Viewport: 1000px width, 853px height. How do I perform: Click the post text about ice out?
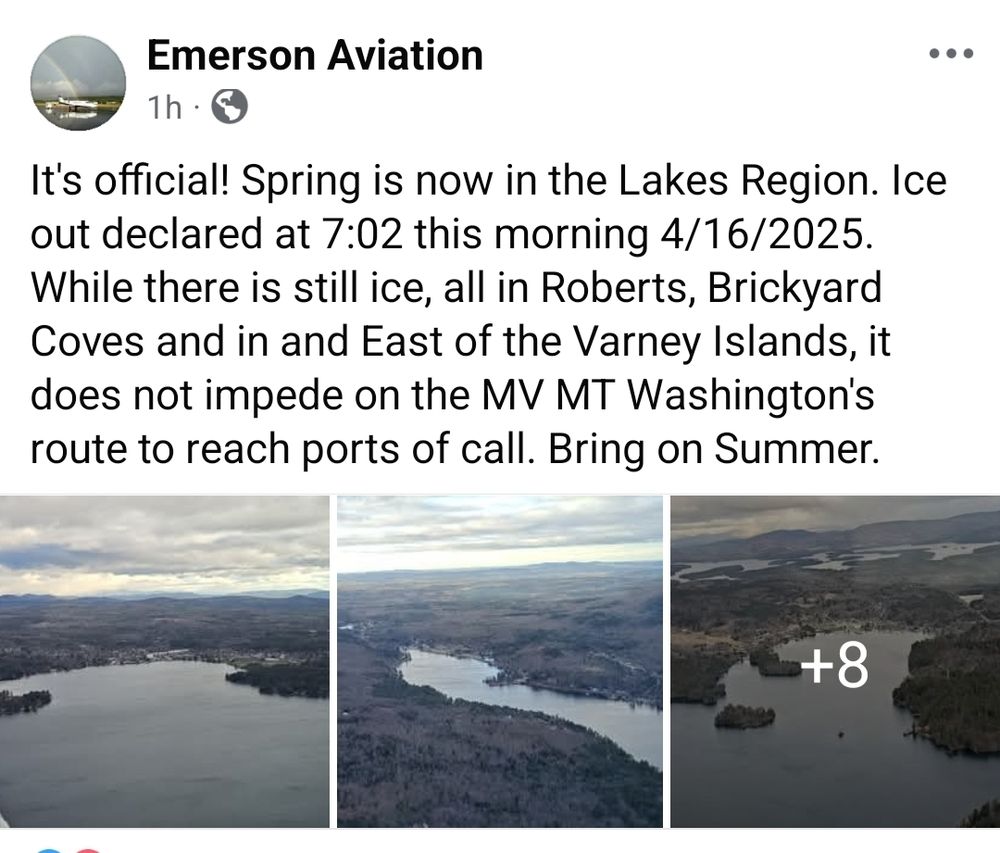click(x=489, y=314)
